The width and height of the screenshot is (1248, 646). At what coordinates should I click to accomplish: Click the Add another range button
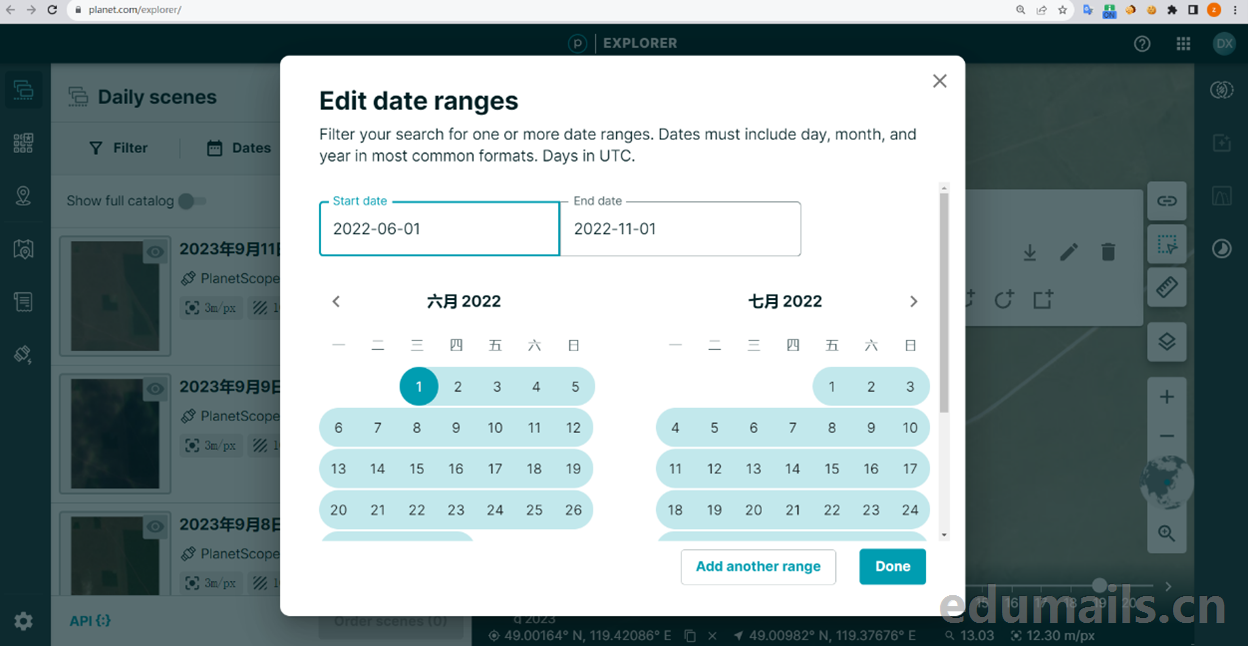(x=758, y=566)
